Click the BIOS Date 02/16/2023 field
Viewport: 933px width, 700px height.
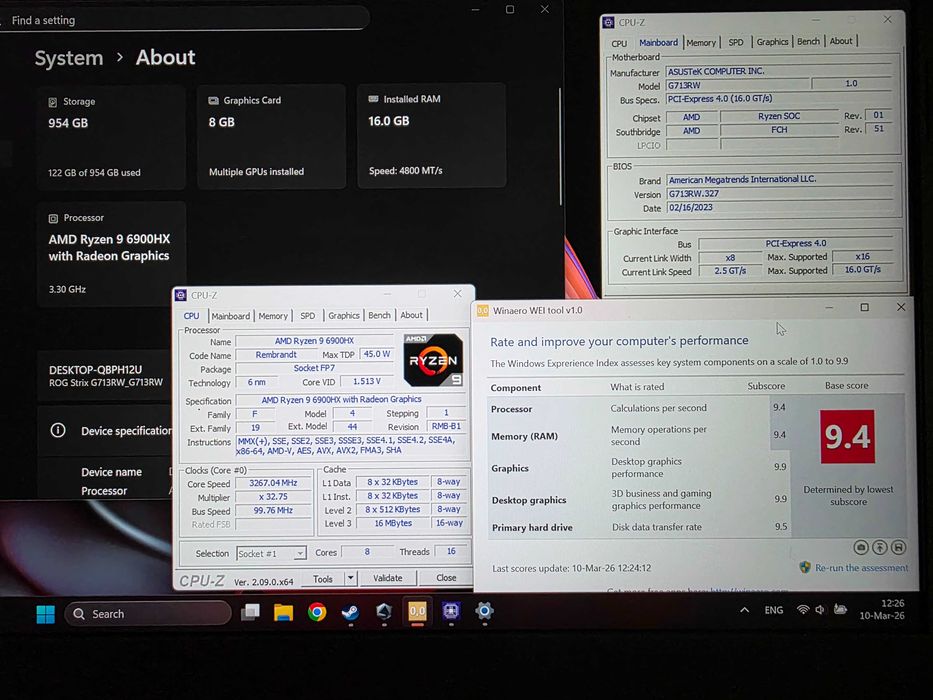pos(779,207)
